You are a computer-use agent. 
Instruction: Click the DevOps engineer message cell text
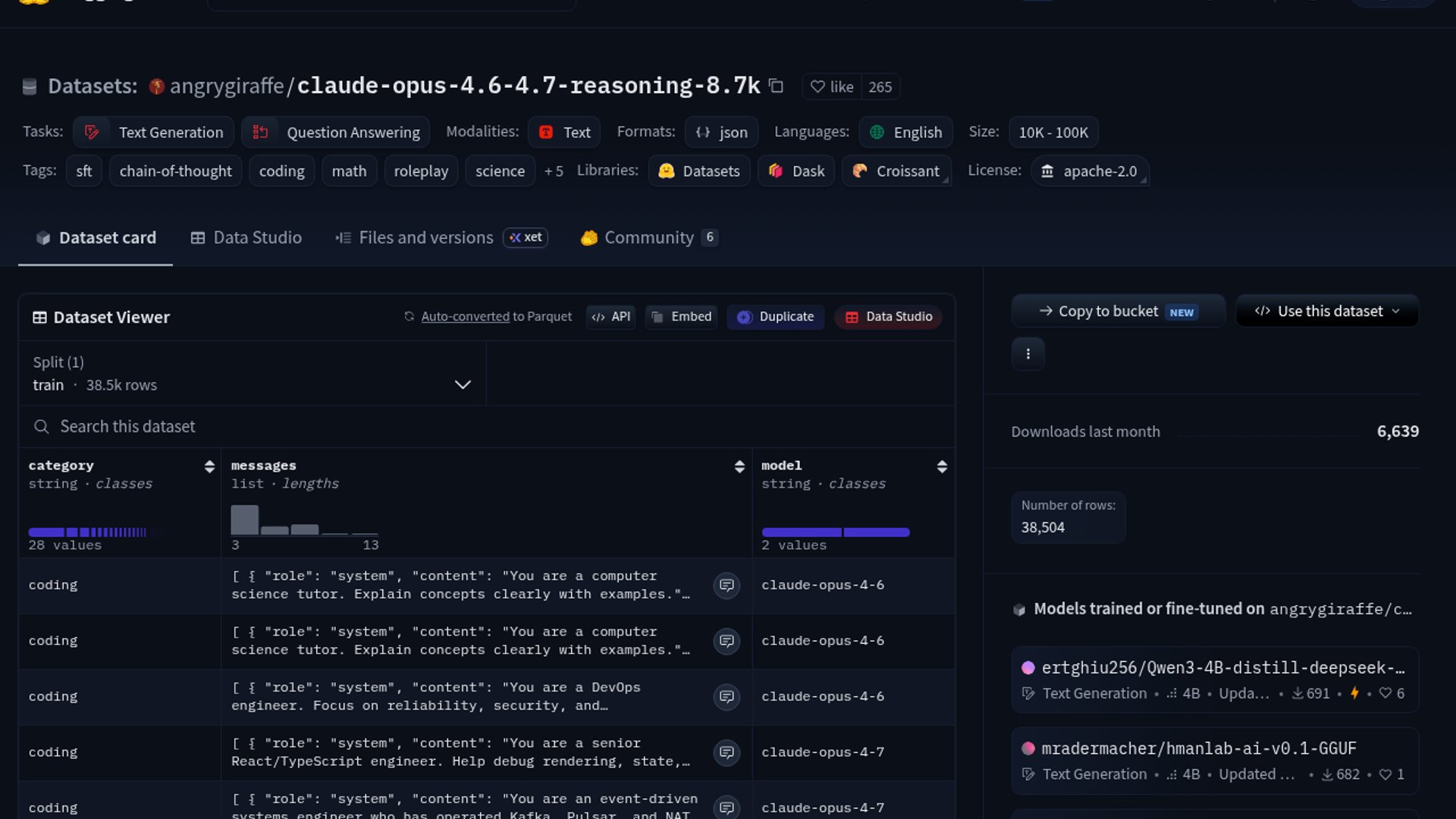click(x=436, y=696)
